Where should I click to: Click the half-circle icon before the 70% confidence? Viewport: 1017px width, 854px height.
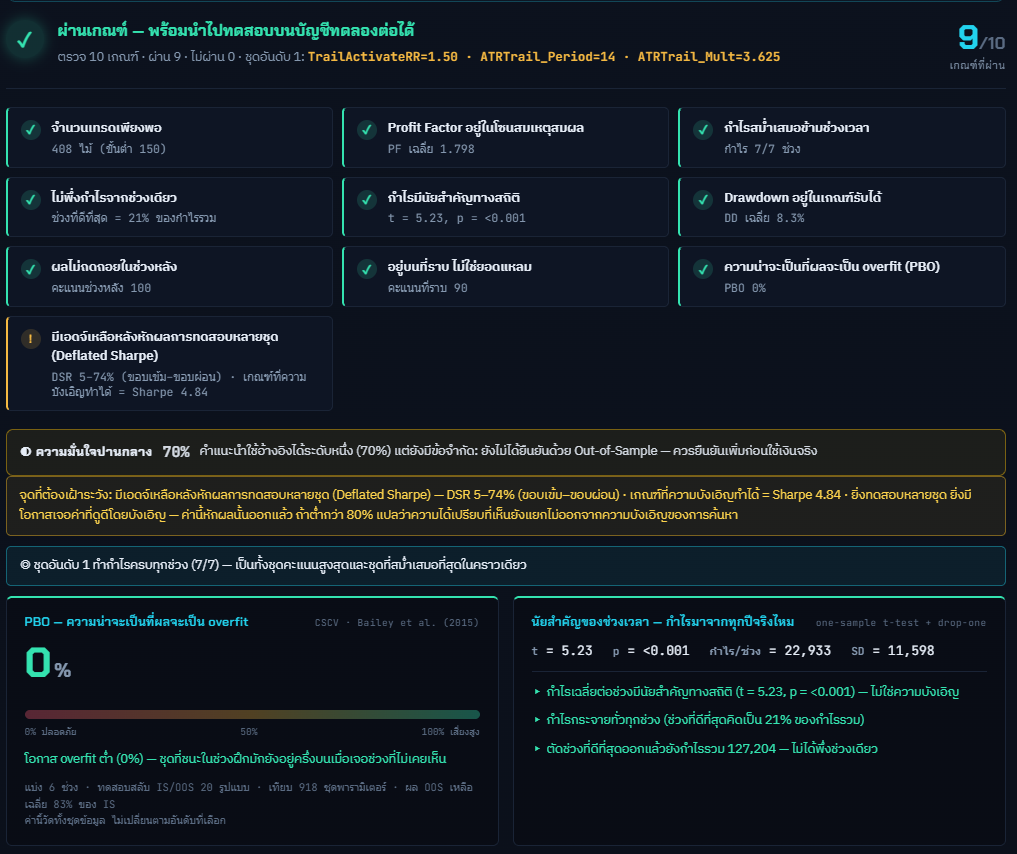click(x=25, y=452)
